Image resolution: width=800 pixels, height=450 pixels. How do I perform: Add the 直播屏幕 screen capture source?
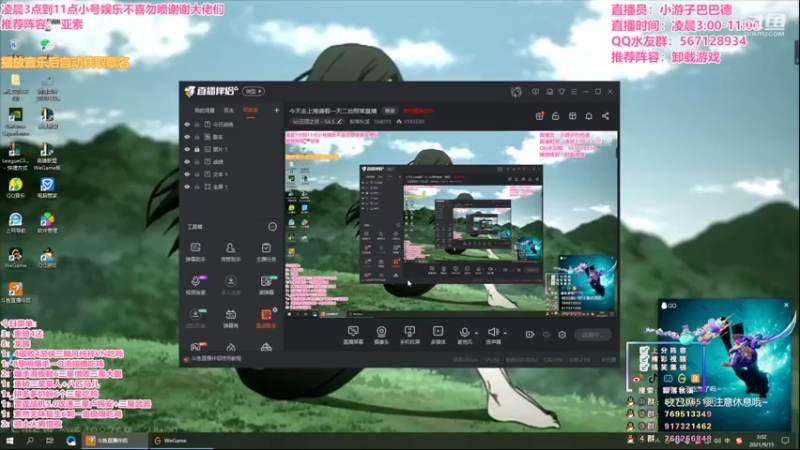tap(353, 335)
